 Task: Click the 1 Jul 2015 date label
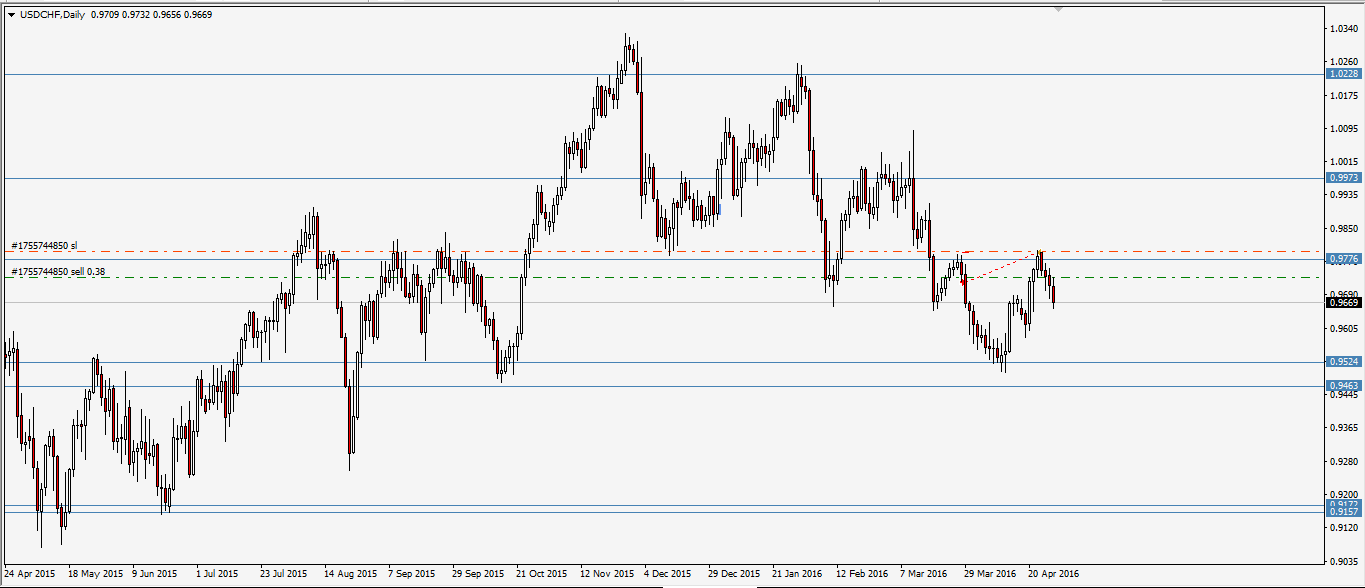pos(217,574)
